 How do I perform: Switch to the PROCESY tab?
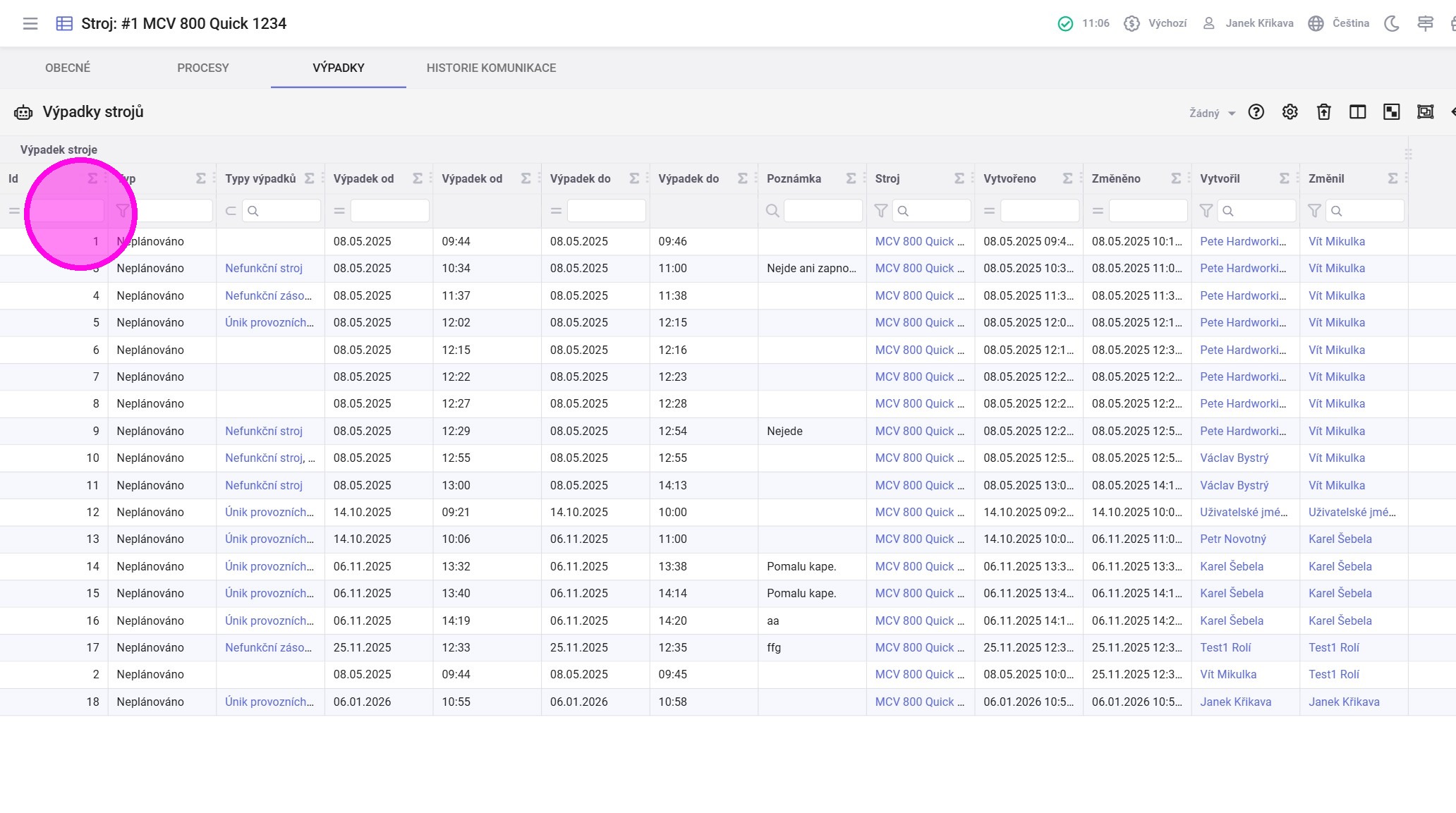pyautogui.click(x=202, y=68)
